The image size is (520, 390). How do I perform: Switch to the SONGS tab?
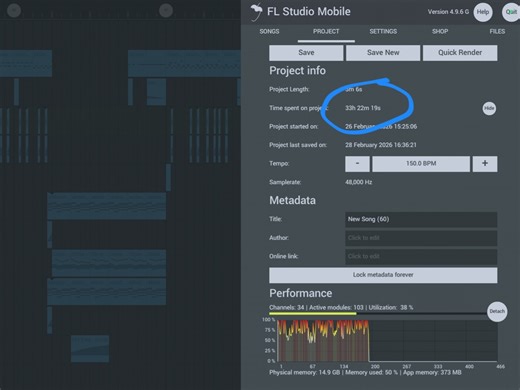(269, 31)
